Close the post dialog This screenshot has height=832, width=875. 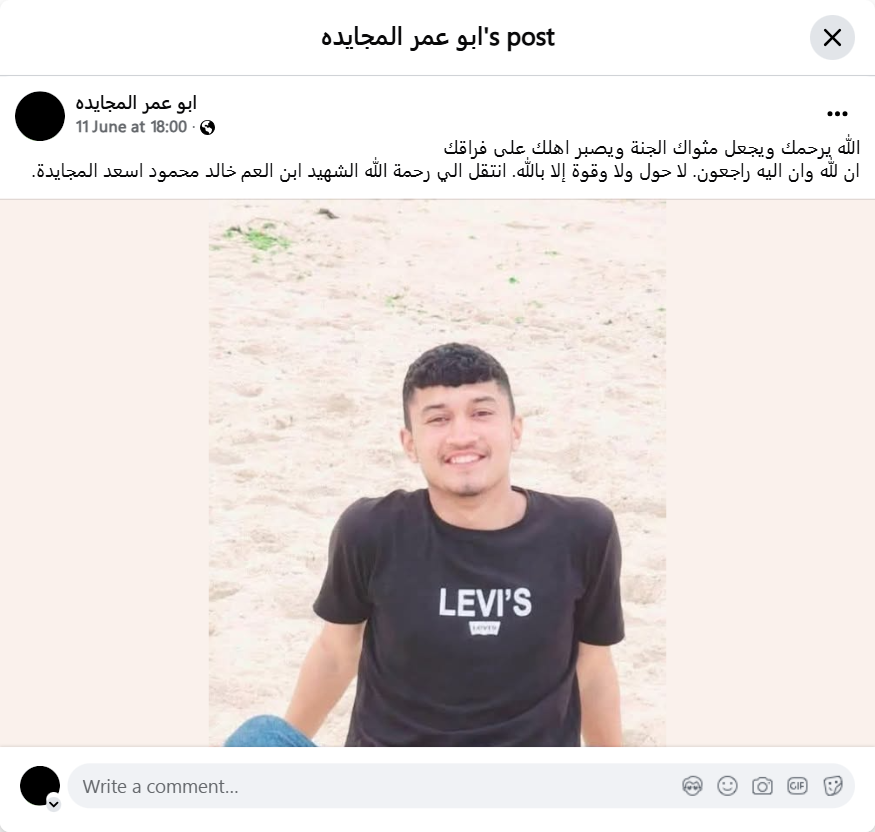(832, 37)
